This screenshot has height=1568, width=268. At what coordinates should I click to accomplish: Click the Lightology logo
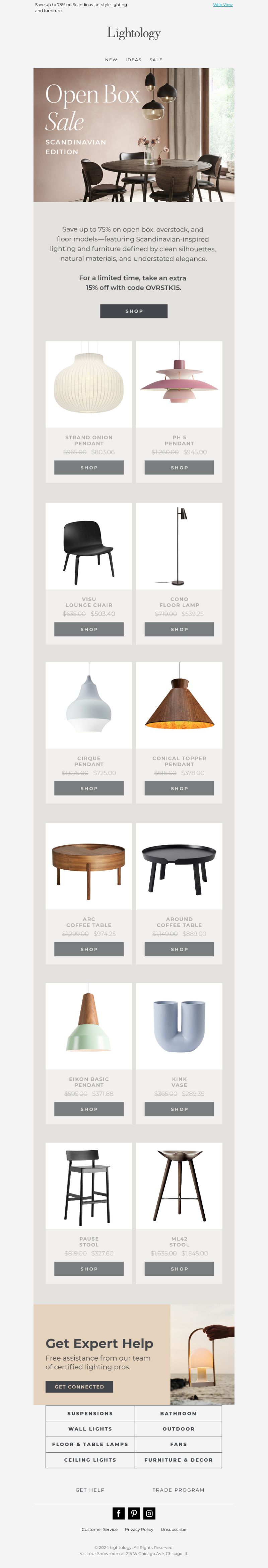coord(134,33)
